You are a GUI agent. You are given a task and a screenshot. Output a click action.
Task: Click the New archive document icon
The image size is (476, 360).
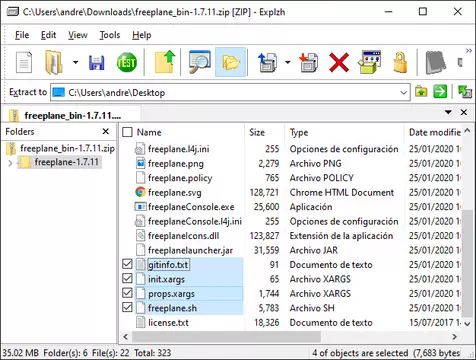tap(24, 62)
